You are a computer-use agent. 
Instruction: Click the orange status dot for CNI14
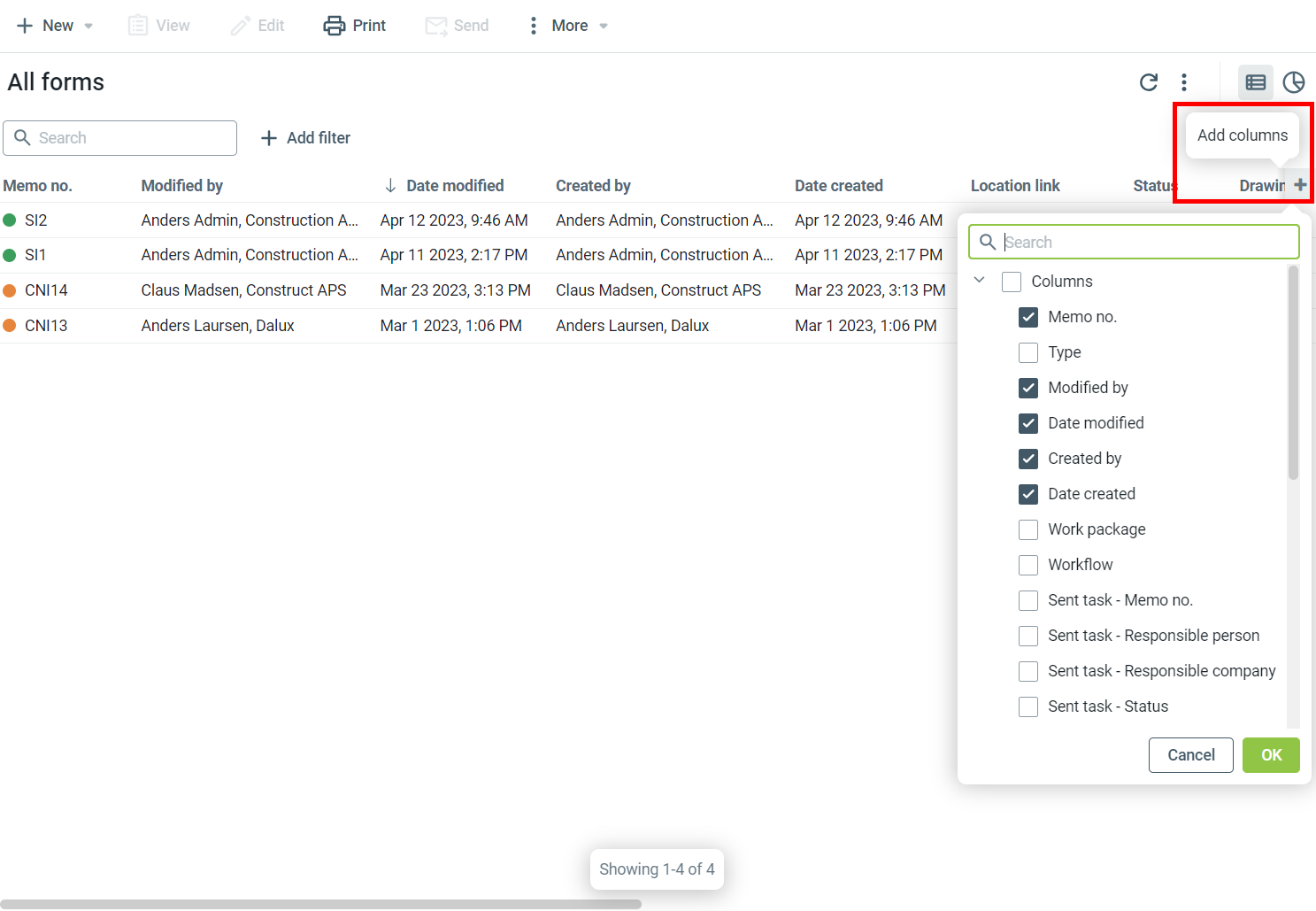coord(10,290)
